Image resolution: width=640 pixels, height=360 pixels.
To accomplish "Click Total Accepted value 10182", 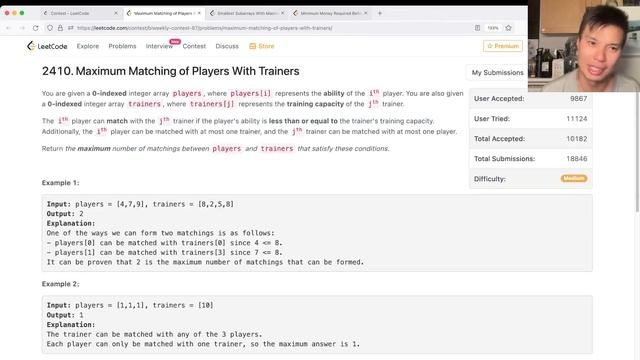I will (576, 139).
